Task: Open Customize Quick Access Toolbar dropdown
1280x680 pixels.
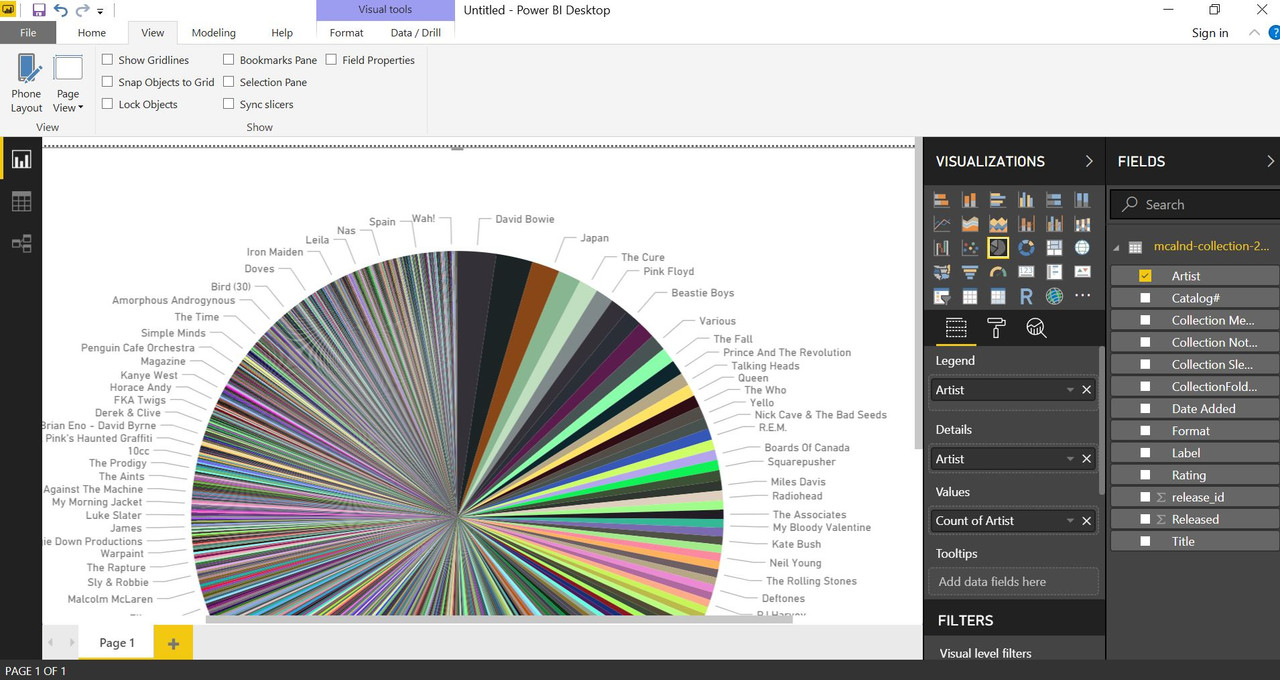Action: click(100, 11)
